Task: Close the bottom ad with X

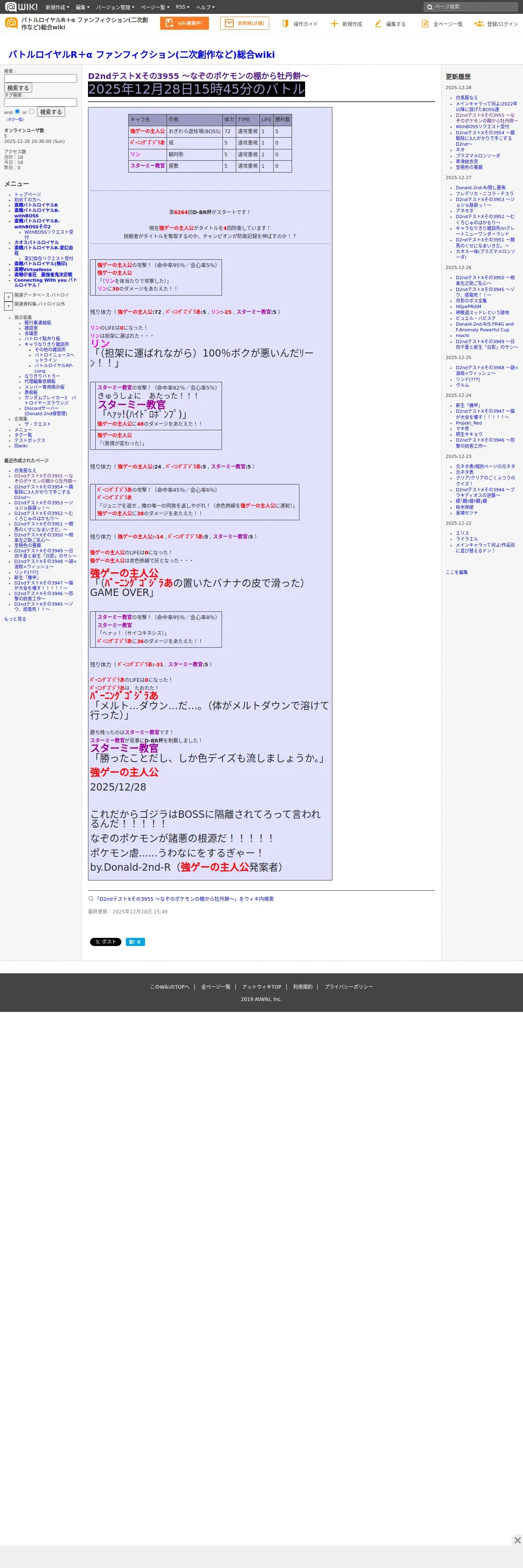Action: [x=517, y=1540]
